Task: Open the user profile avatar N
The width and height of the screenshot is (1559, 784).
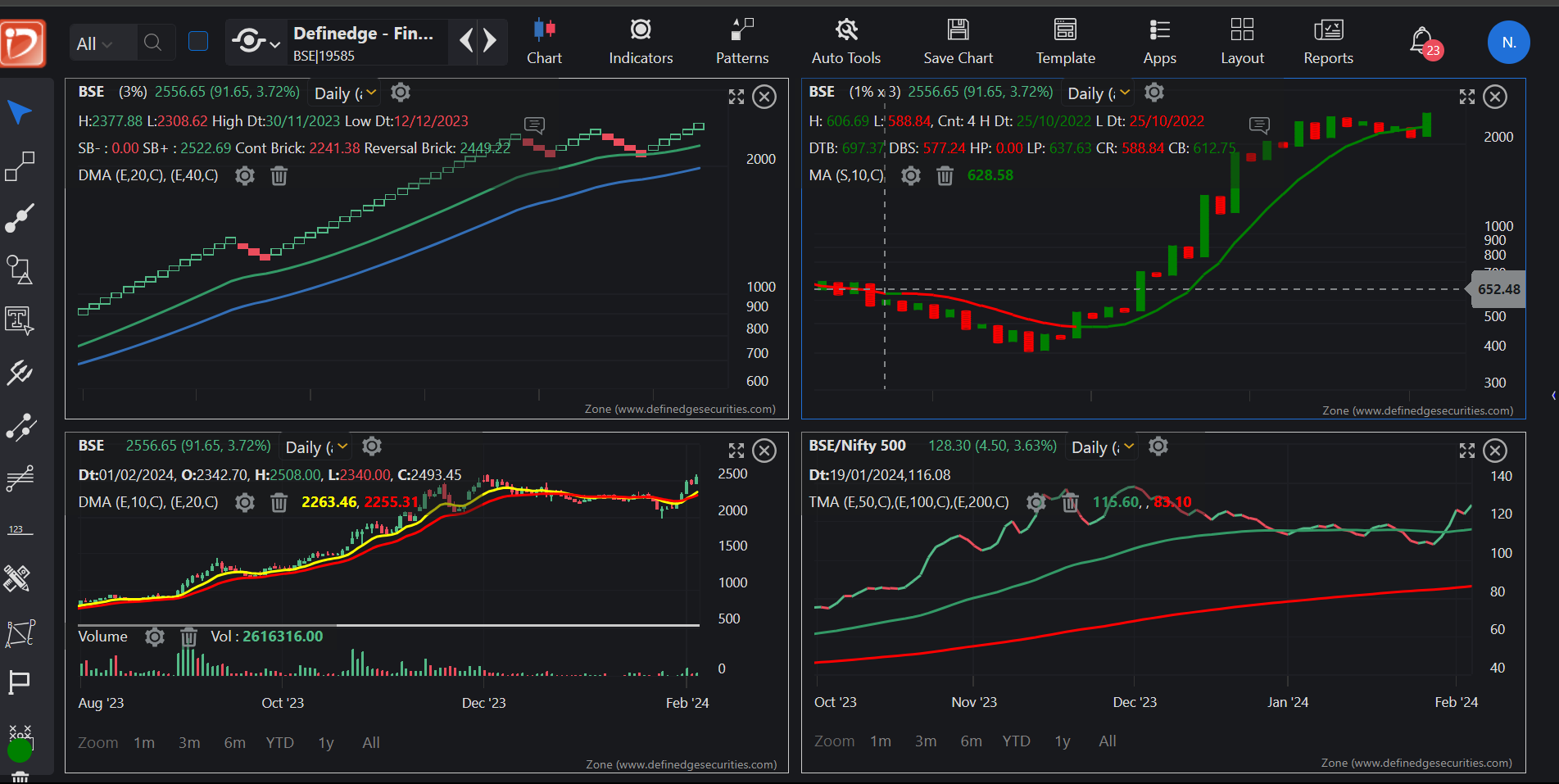Action: (x=1508, y=43)
